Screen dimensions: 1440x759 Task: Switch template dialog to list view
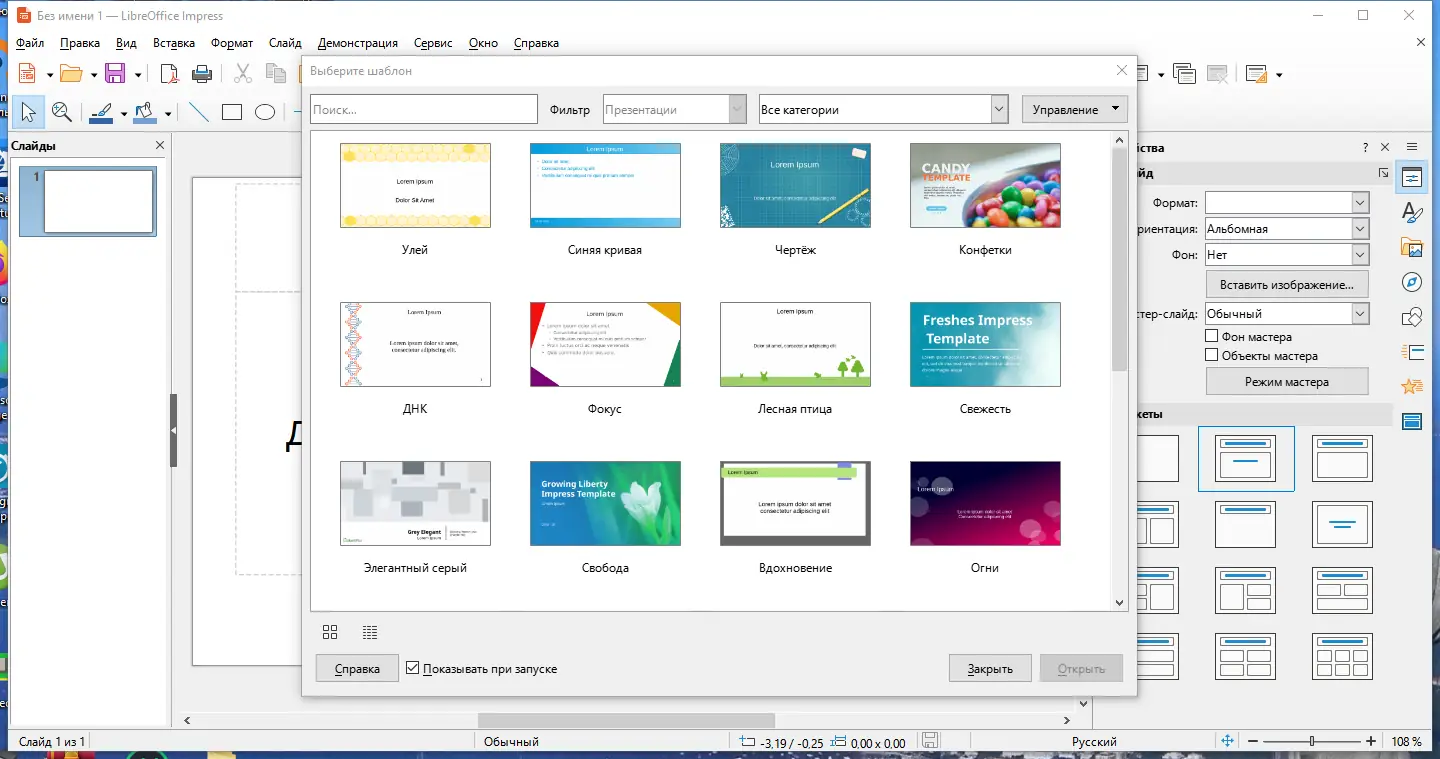point(370,632)
